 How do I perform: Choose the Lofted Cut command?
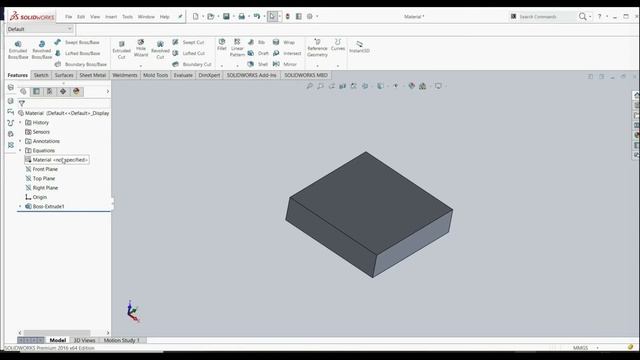pyautogui.click(x=189, y=53)
